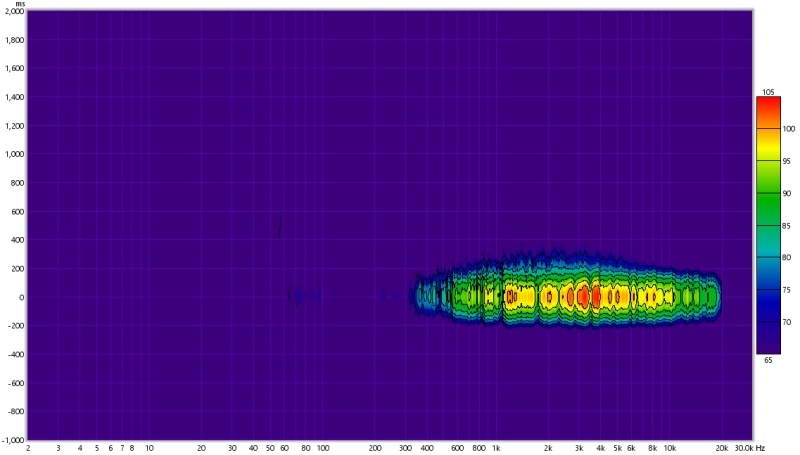800x455 pixels.
Task: Click the 50 frequency axis label
Action: [x=270, y=448]
